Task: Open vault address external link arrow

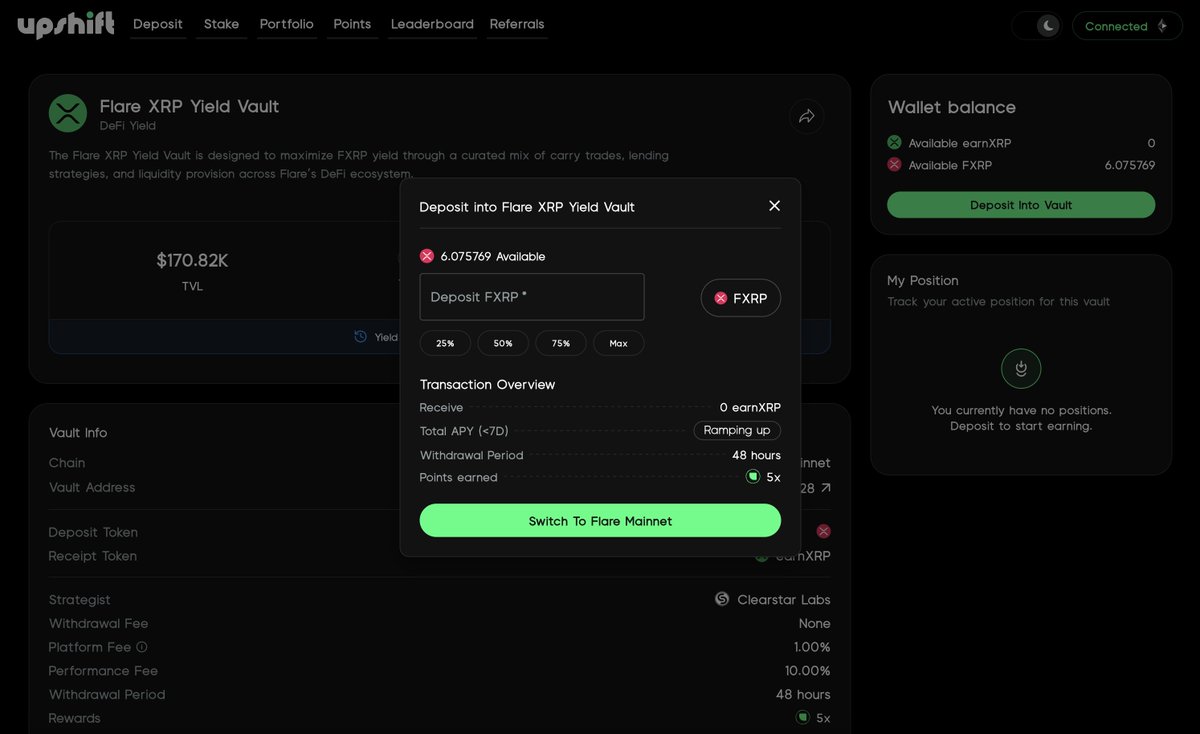Action: click(826, 488)
